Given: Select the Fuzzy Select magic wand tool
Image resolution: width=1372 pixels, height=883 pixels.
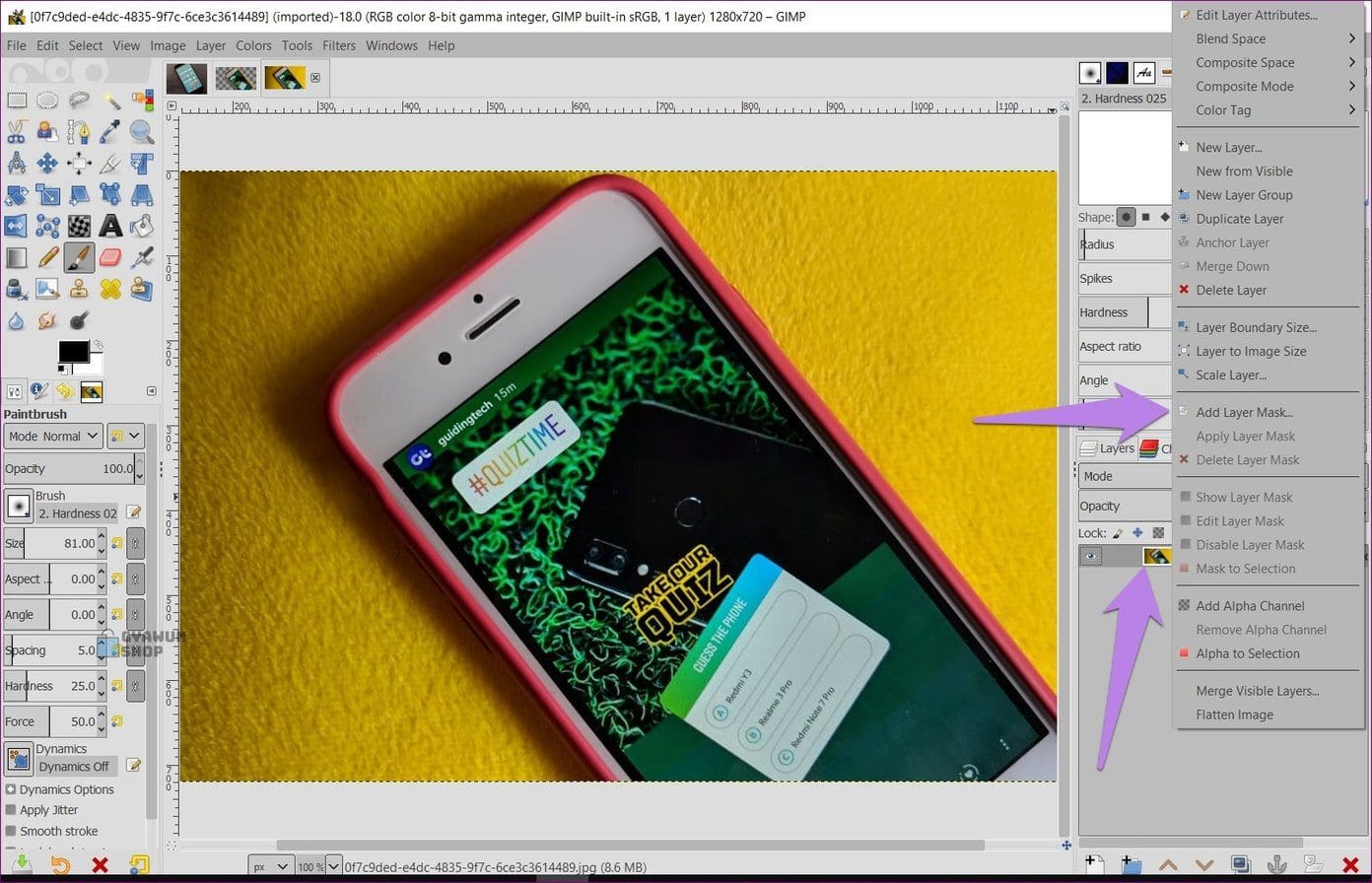Looking at the screenshot, I should 110,101.
